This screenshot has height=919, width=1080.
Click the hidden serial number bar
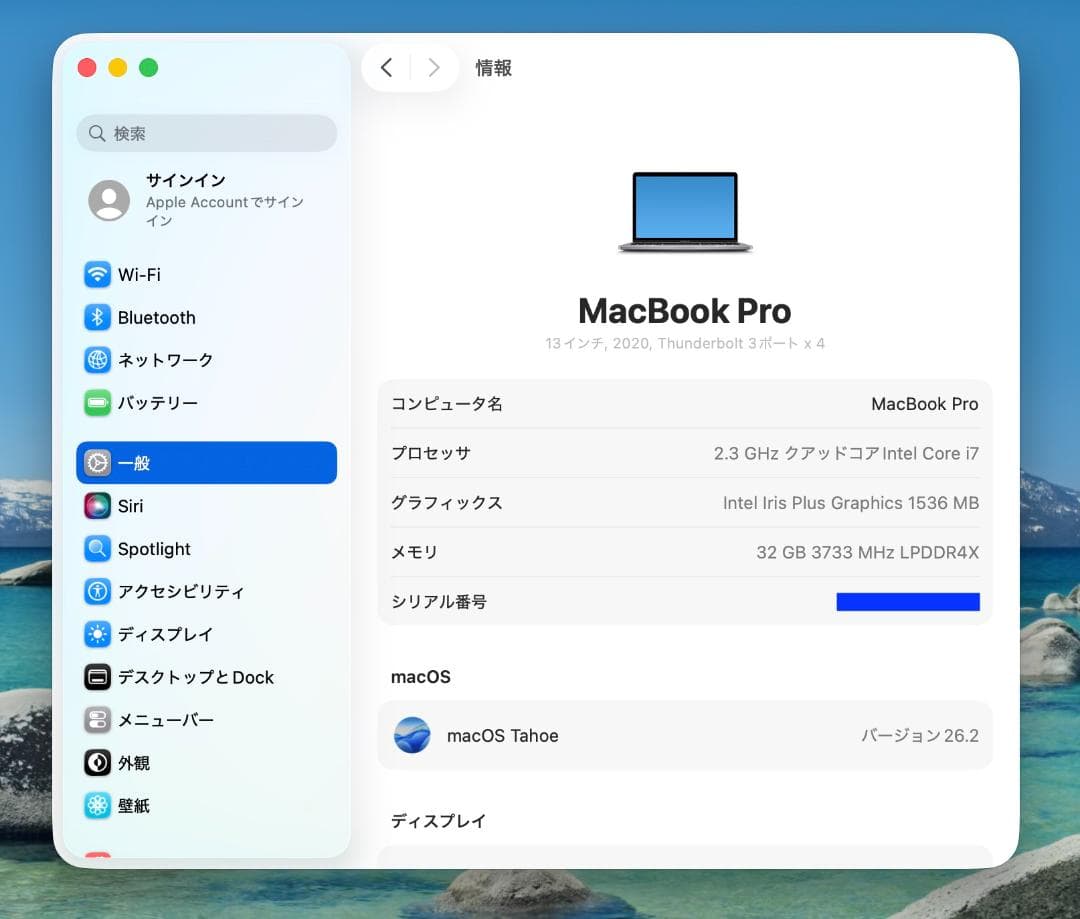coord(908,601)
